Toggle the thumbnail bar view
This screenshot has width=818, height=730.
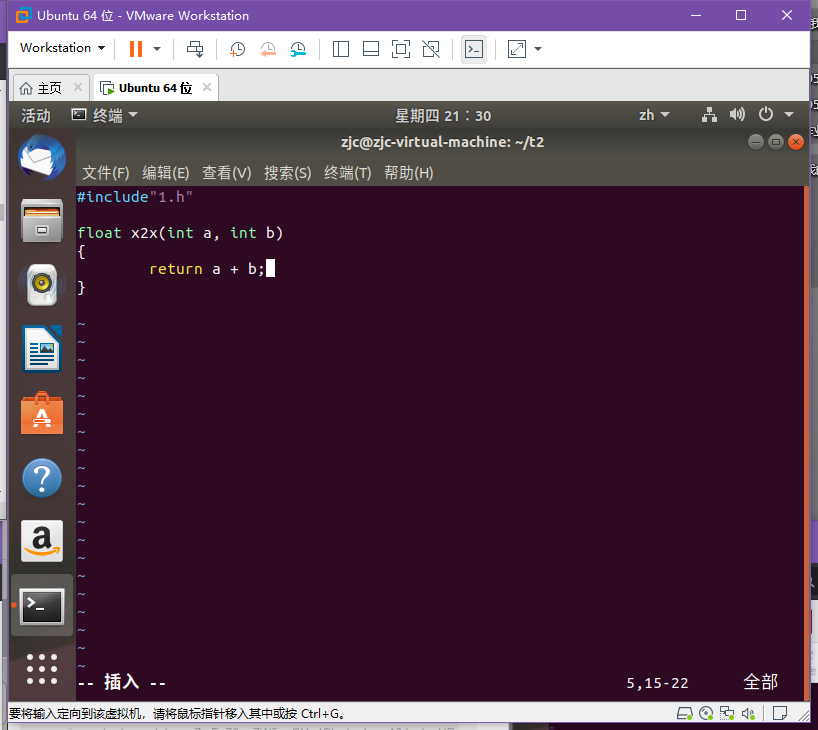[371, 49]
